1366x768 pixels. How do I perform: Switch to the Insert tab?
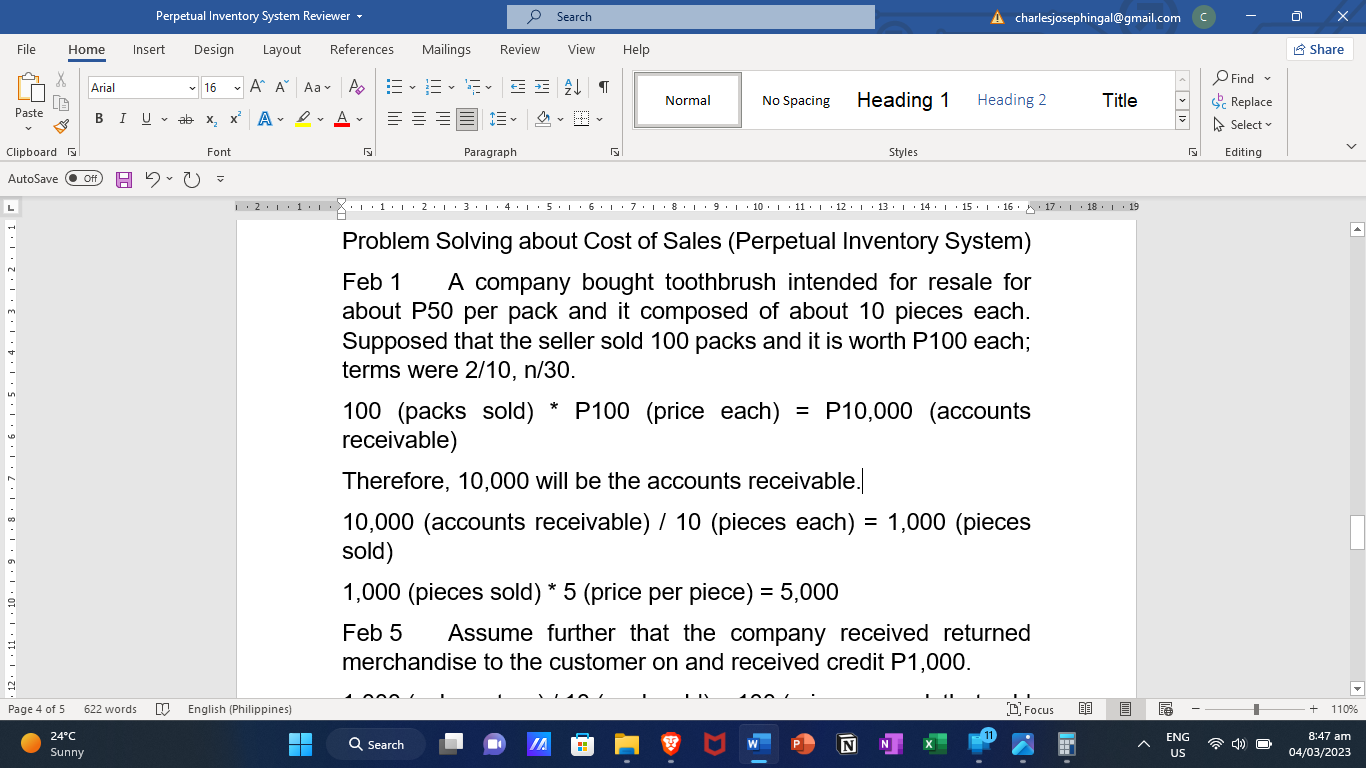point(149,49)
